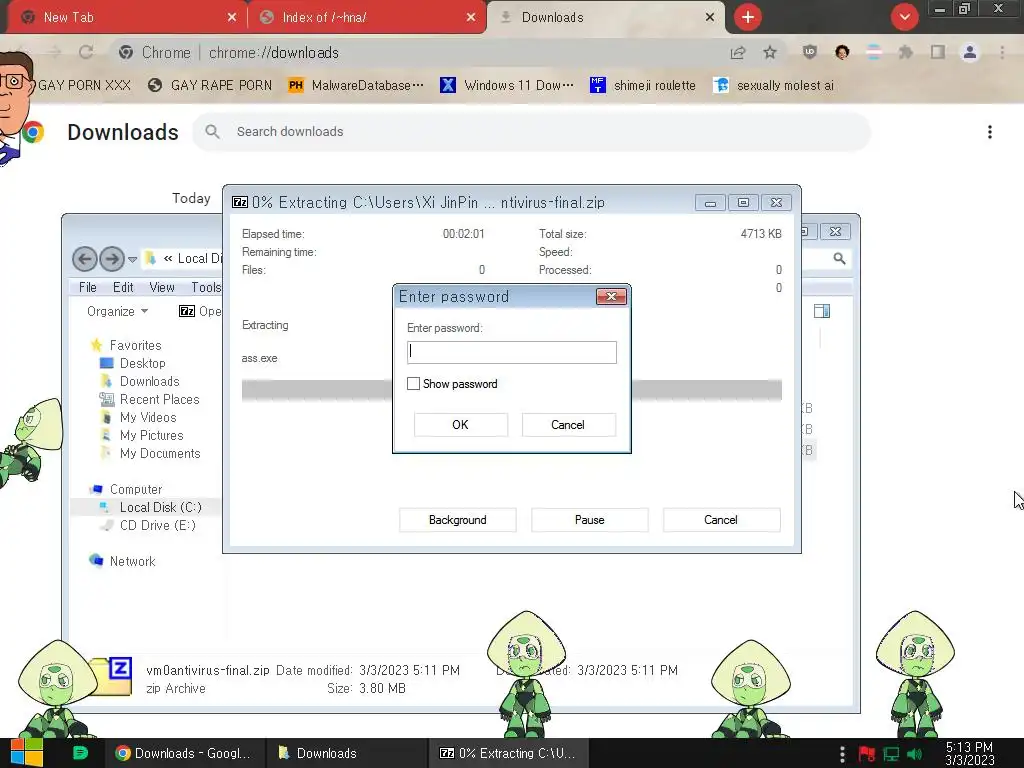The width and height of the screenshot is (1024, 768).
Task: Send extraction to Background
Action: (457, 520)
